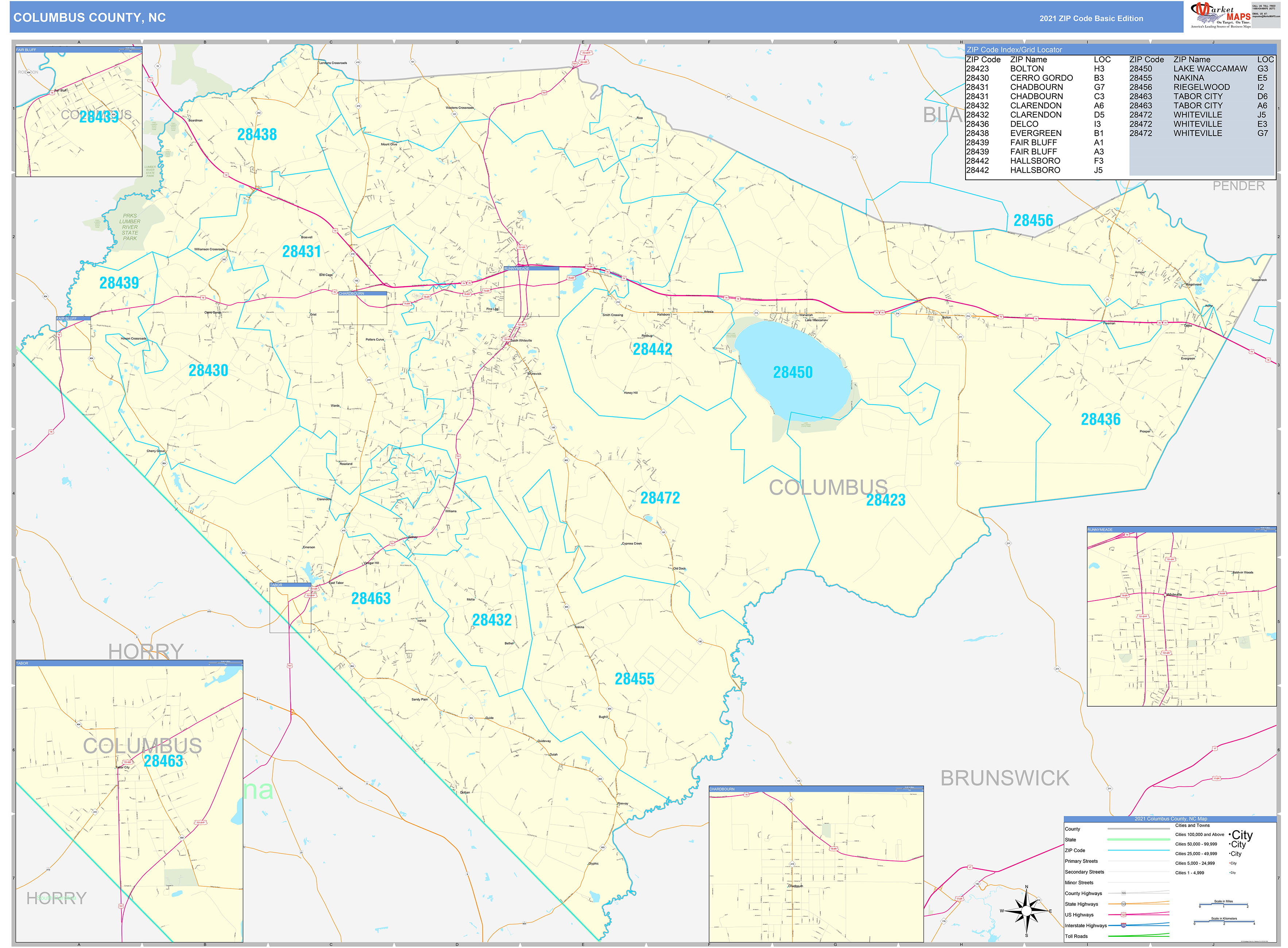Screen dimensions: 1288x948
Task: Click the '2021 Columbus County, NC Map' legend header
Action: click(1170, 819)
